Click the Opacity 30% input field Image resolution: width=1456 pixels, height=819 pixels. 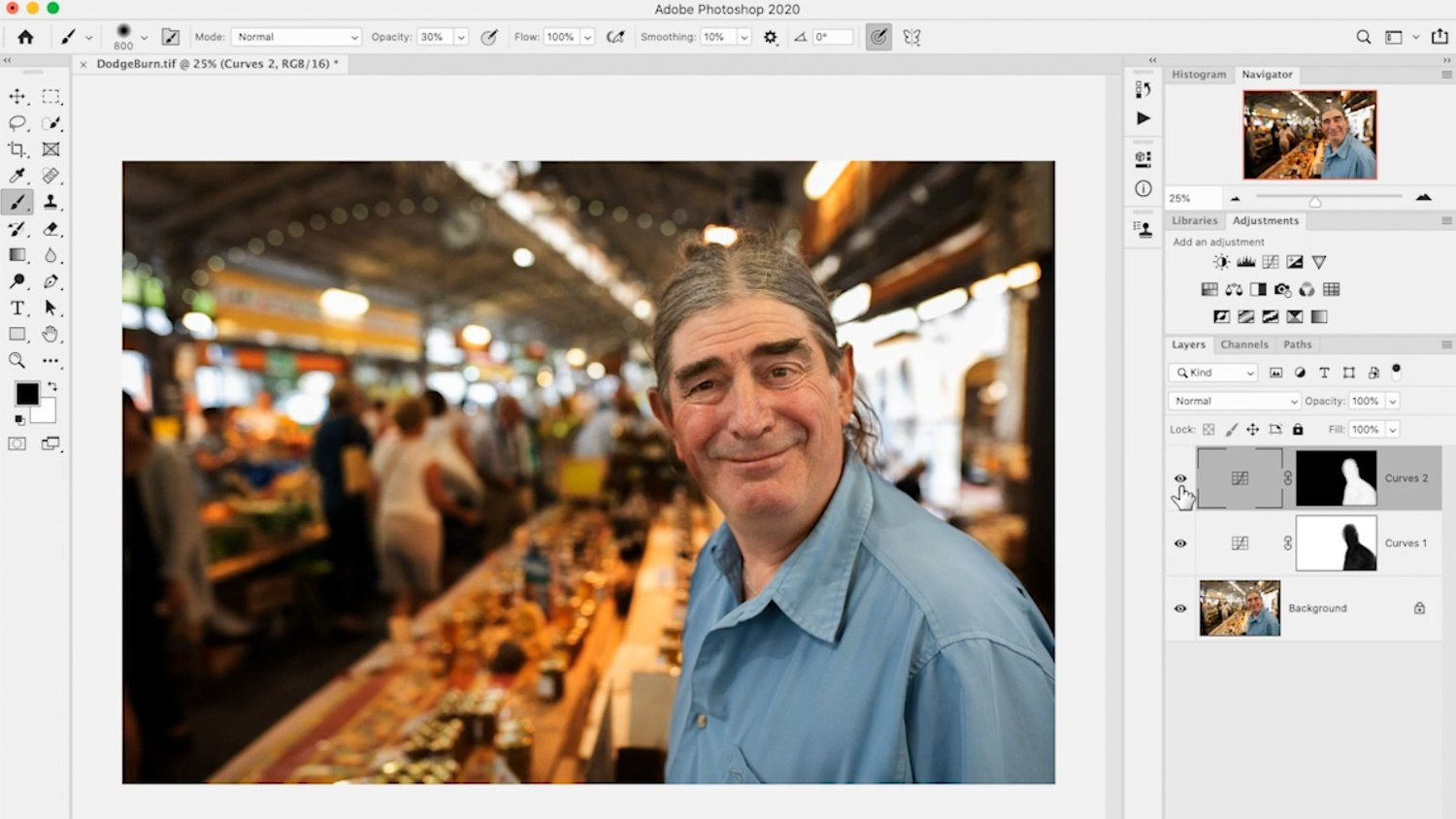tap(433, 37)
